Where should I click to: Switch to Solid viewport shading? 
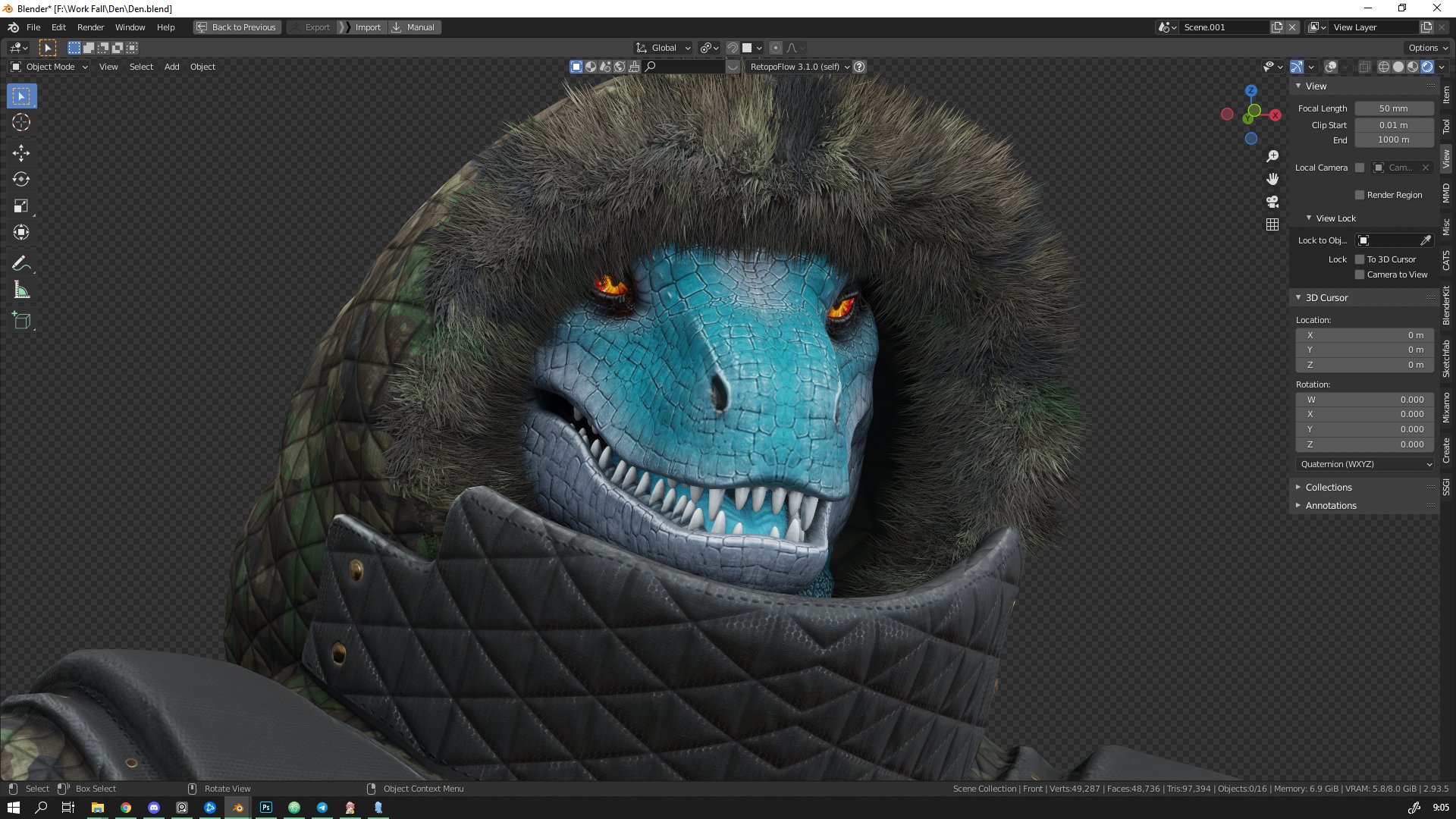tap(1398, 67)
